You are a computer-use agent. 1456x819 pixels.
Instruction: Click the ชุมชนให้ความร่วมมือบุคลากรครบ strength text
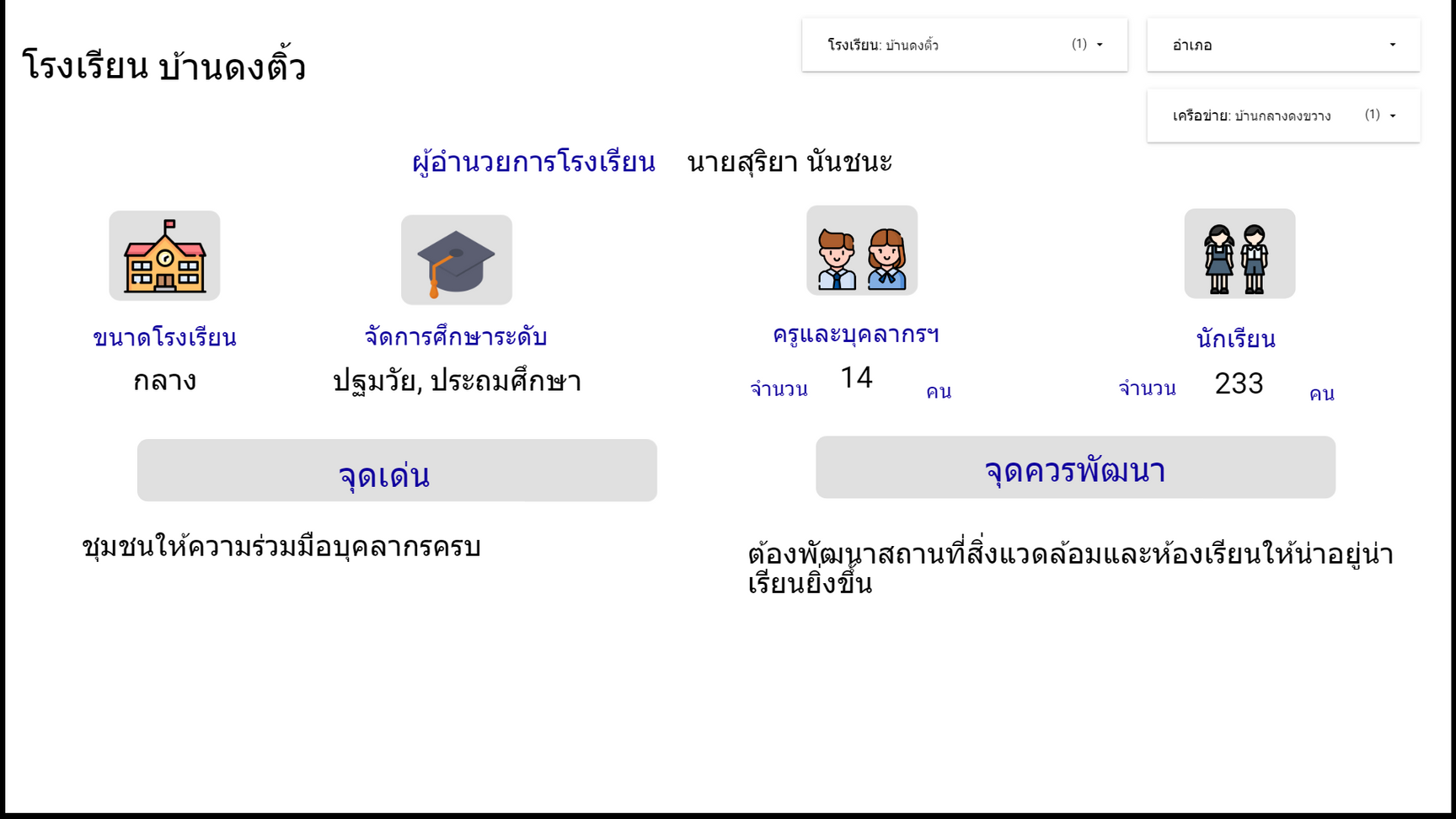pyautogui.click(x=281, y=548)
